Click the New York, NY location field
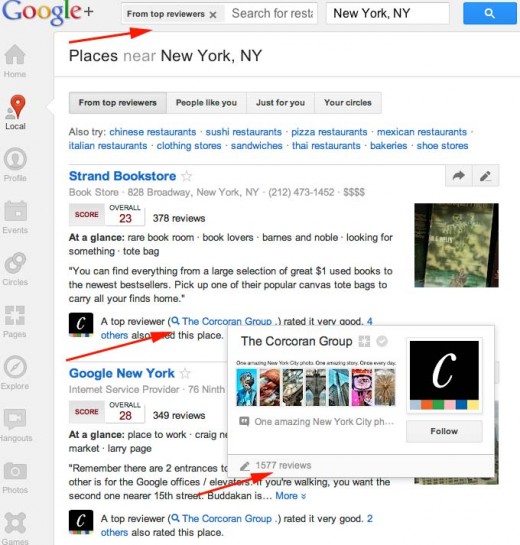Screen dimensions: 520x545 387,14
